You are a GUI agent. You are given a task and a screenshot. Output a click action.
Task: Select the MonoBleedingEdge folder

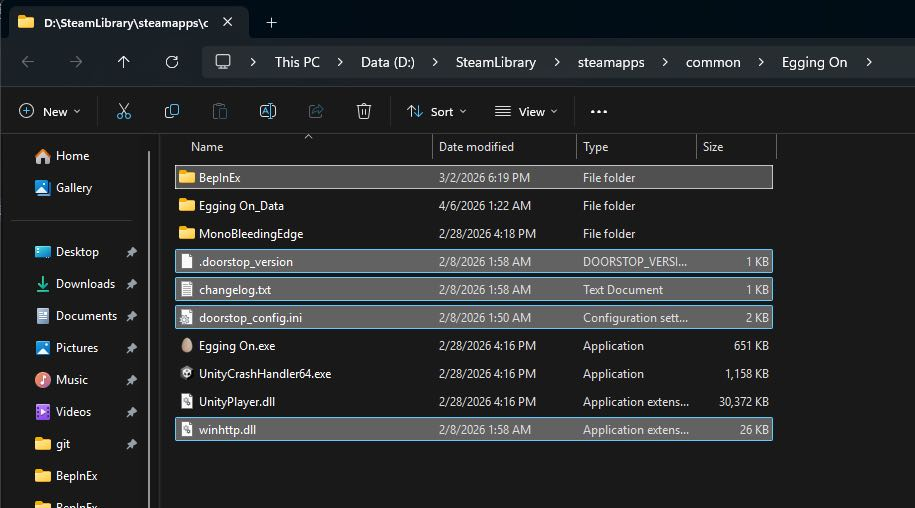[250, 234]
